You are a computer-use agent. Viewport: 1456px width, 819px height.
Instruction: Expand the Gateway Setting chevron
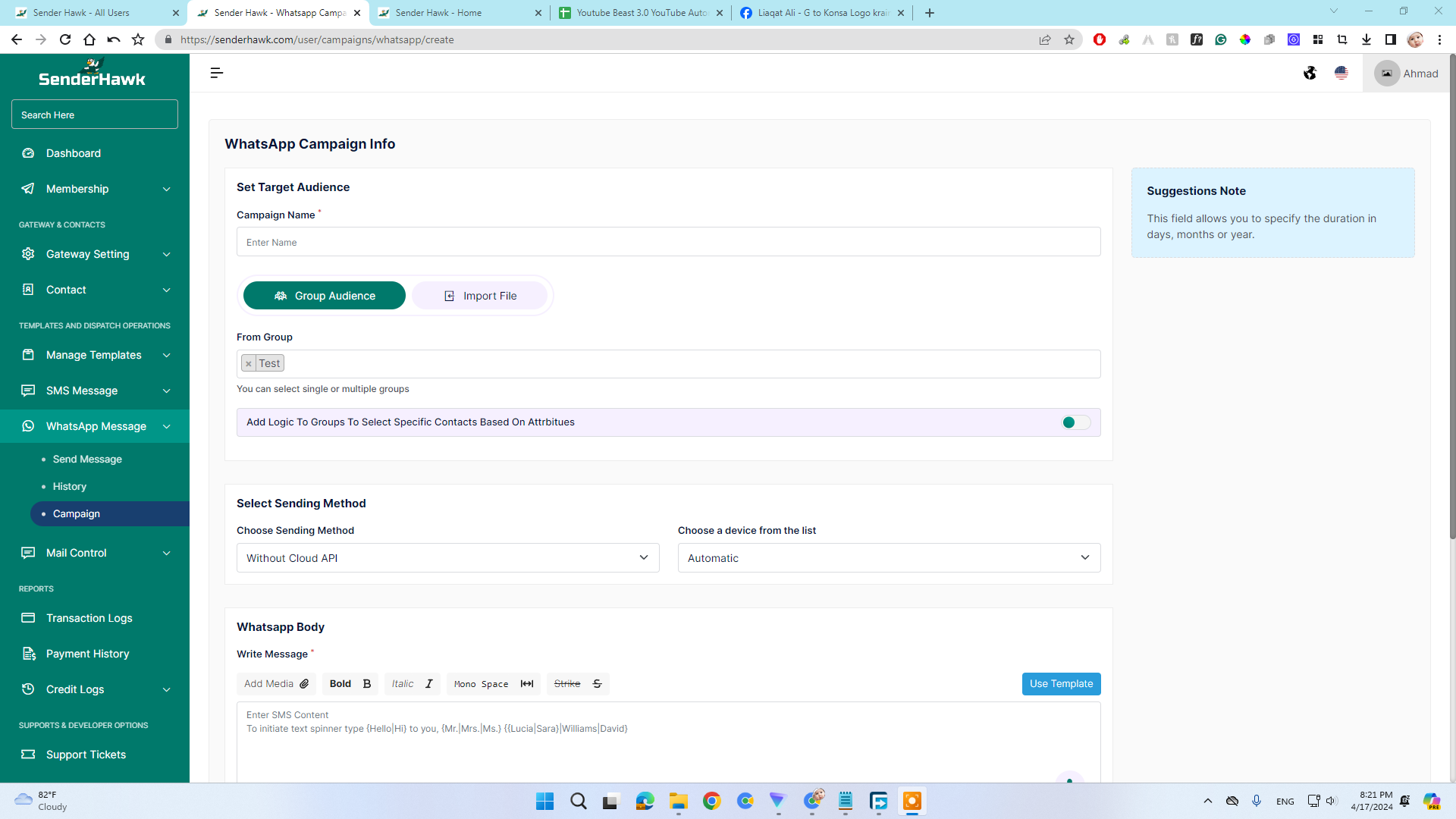coord(167,254)
